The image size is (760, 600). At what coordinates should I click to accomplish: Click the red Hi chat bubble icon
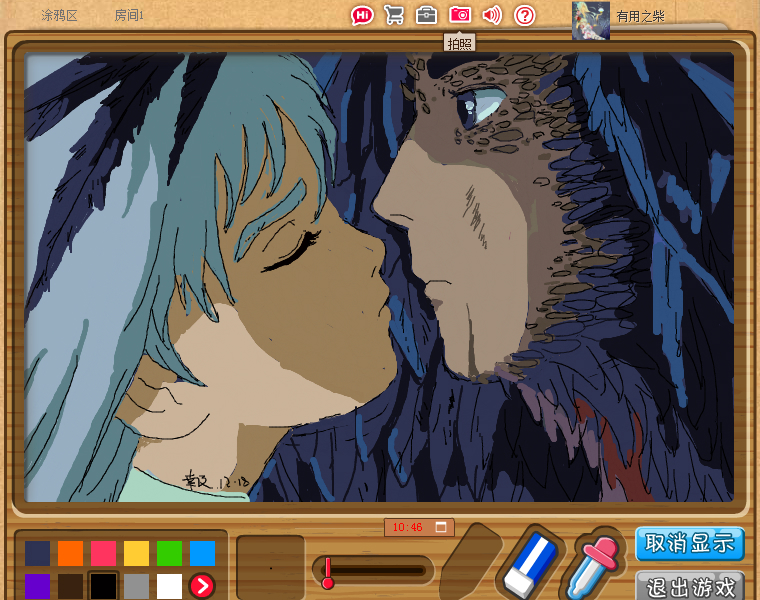362,16
